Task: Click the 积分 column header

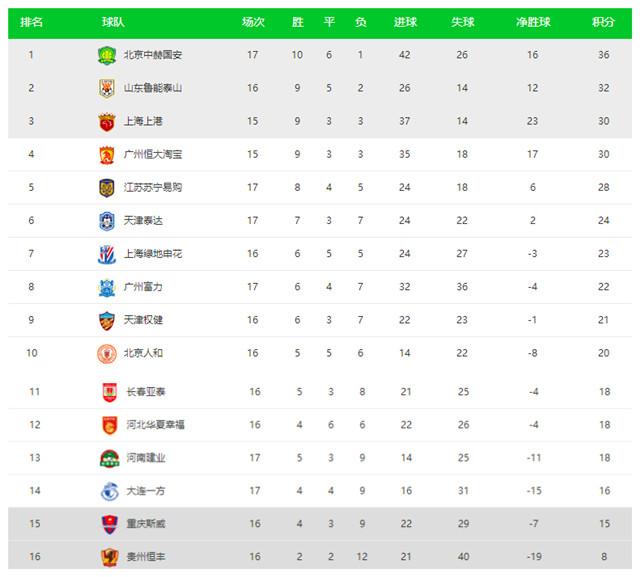Action: pyautogui.click(x=603, y=22)
